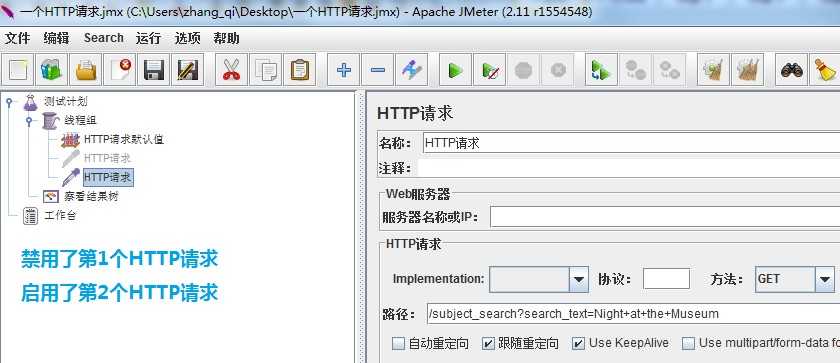This screenshot has height=363, width=840.
Task: Open the Search menu
Action: (103, 39)
